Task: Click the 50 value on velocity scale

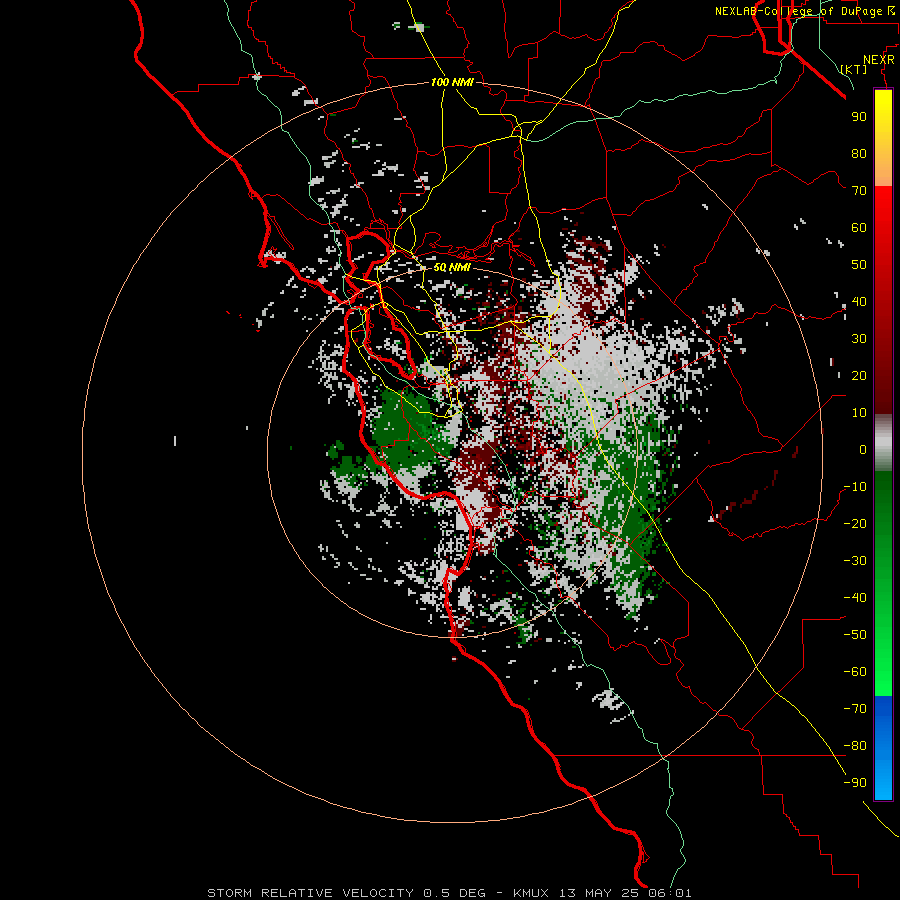Action: pos(859,265)
